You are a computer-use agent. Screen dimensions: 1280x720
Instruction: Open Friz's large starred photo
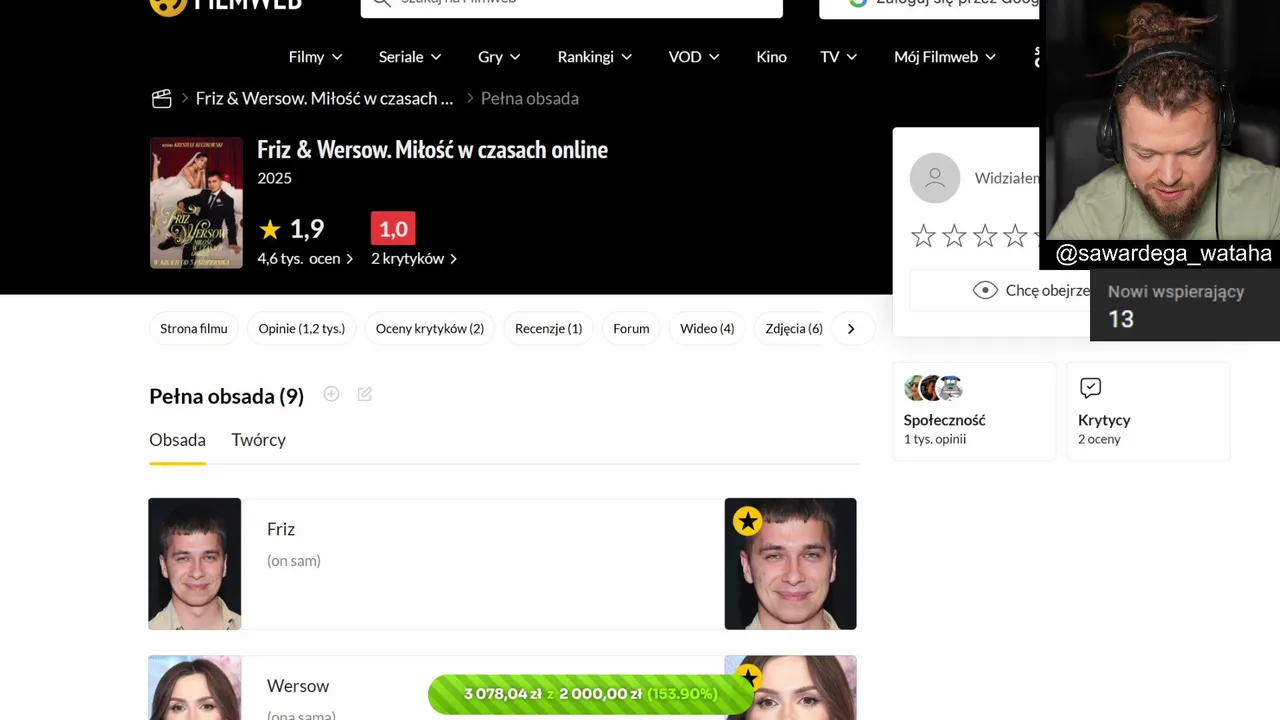[790, 564]
